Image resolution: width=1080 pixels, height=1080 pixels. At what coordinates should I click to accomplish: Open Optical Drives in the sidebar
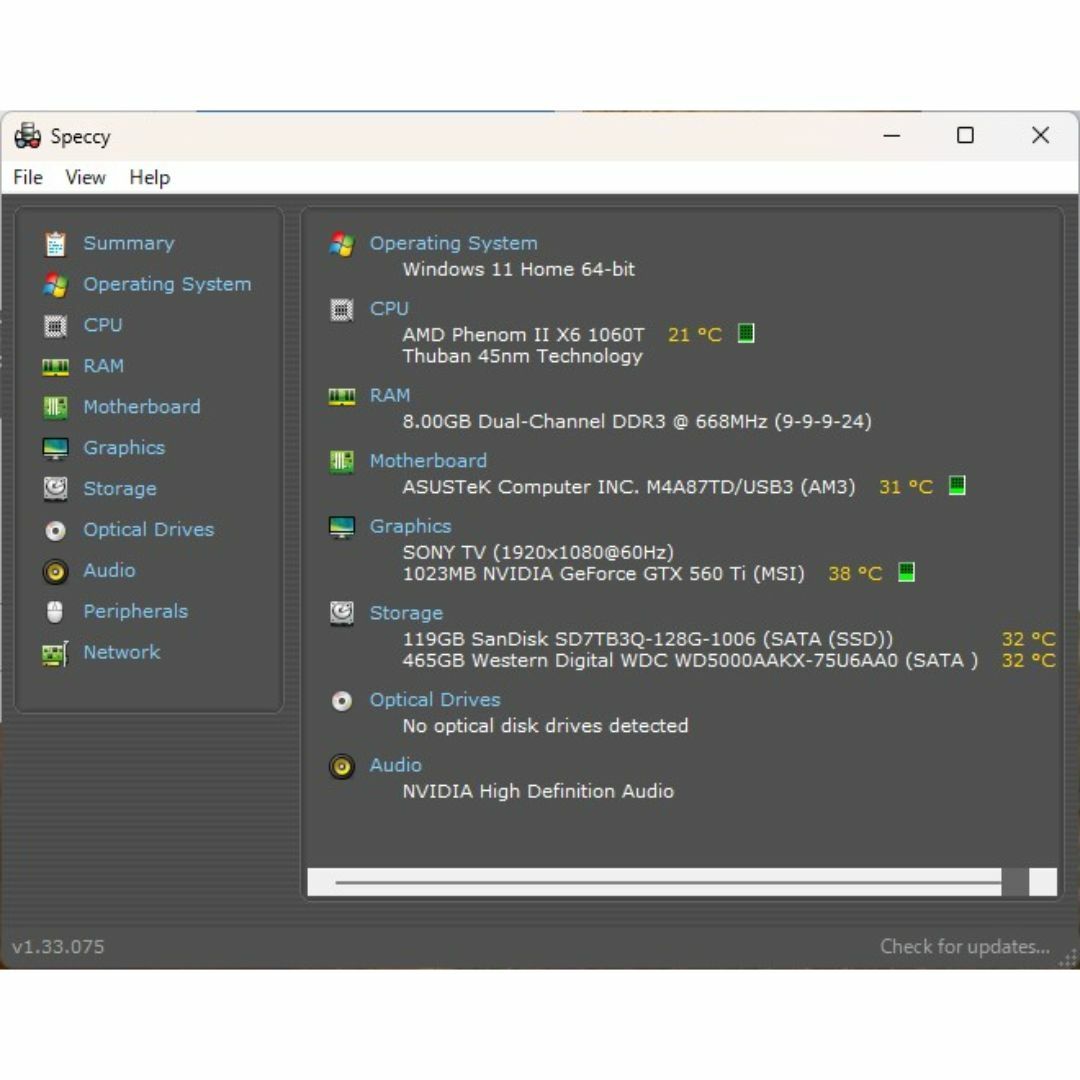pyautogui.click(x=149, y=530)
